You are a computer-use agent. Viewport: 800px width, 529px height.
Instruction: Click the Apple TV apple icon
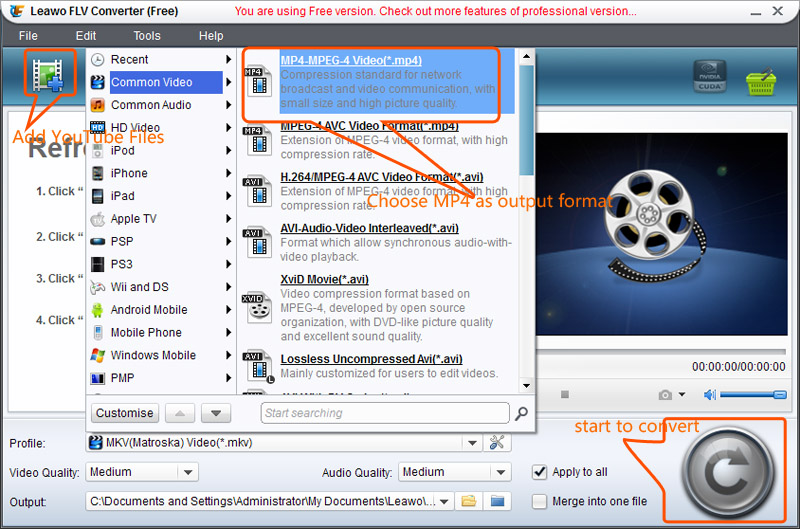click(x=97, y=219)
